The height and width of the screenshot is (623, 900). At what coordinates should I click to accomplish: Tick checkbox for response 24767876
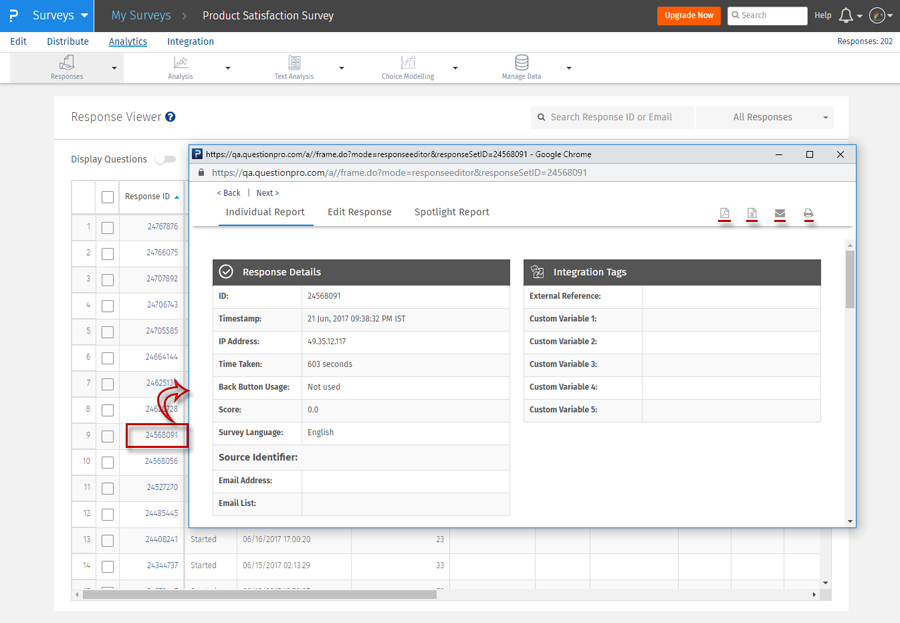click(x=108, y=227)
